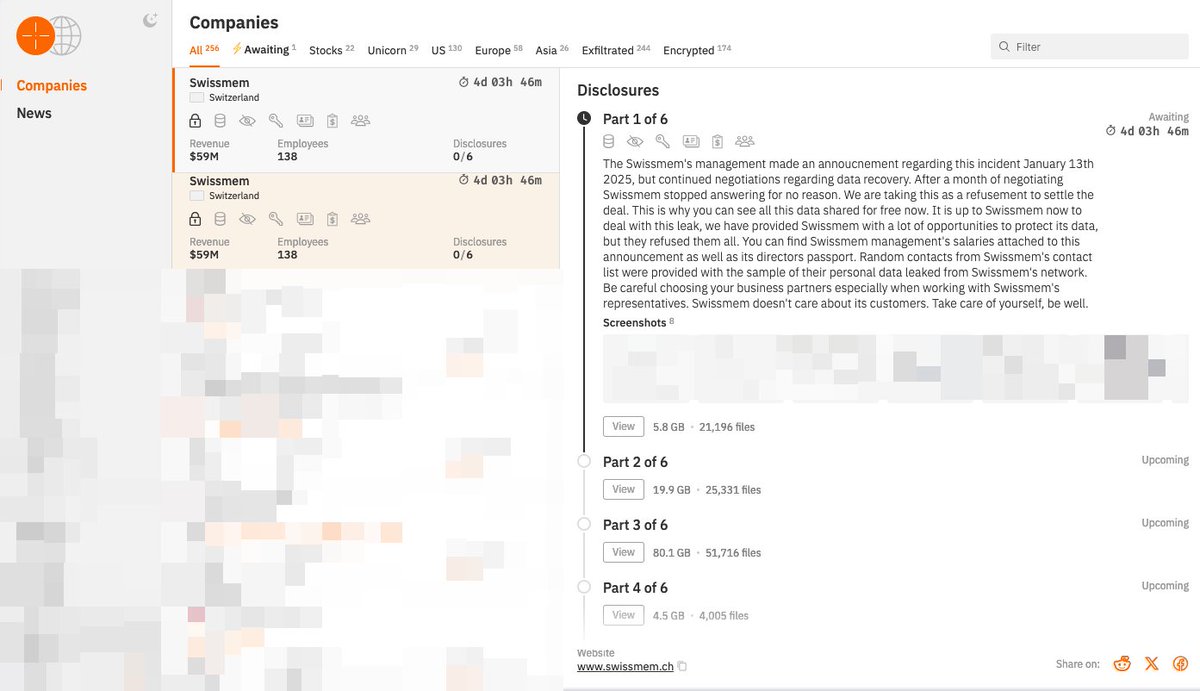Switch to the Stocks tab
The height and width of the screenshot is (691, 1200).
click(332, 50)
